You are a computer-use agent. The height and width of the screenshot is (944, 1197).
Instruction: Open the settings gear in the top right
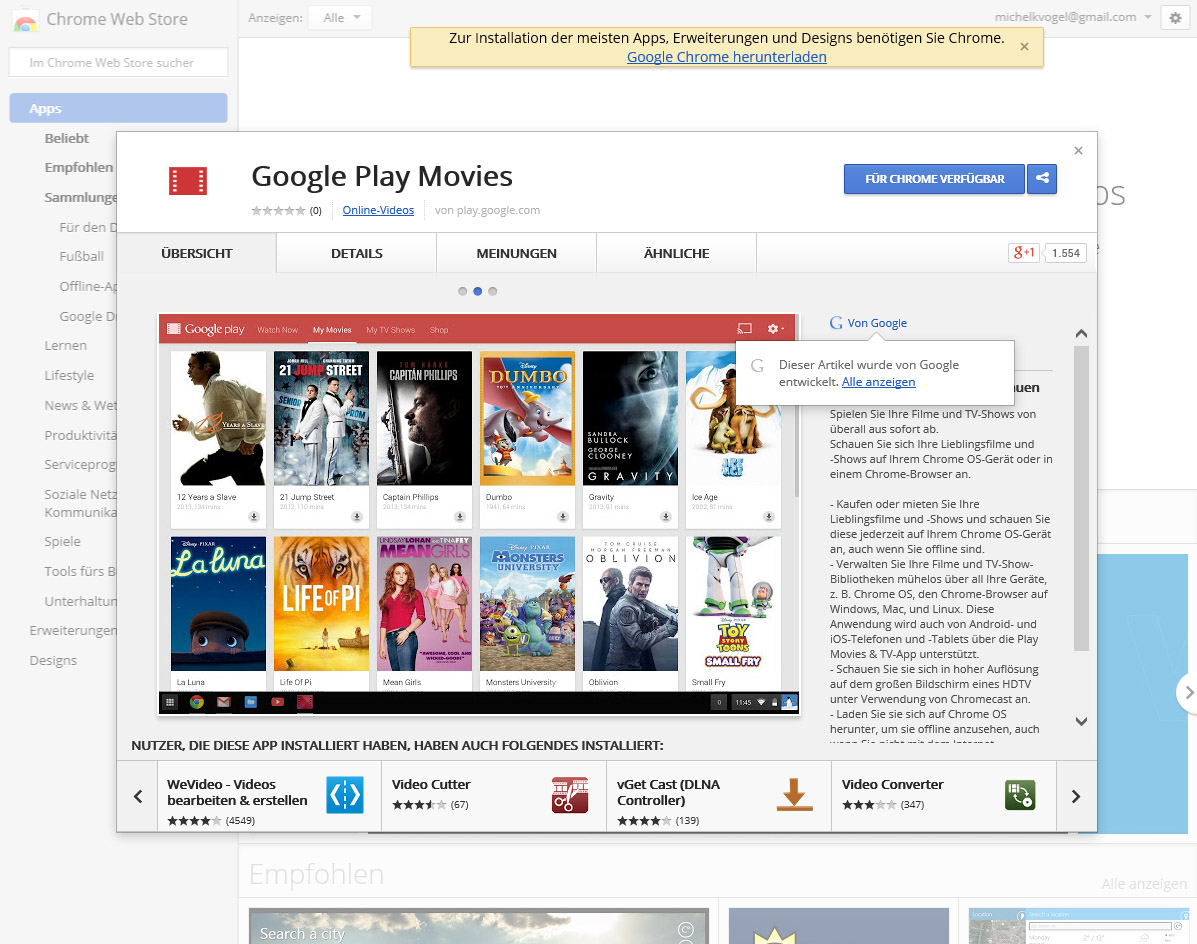click(x=1175, y=18)
